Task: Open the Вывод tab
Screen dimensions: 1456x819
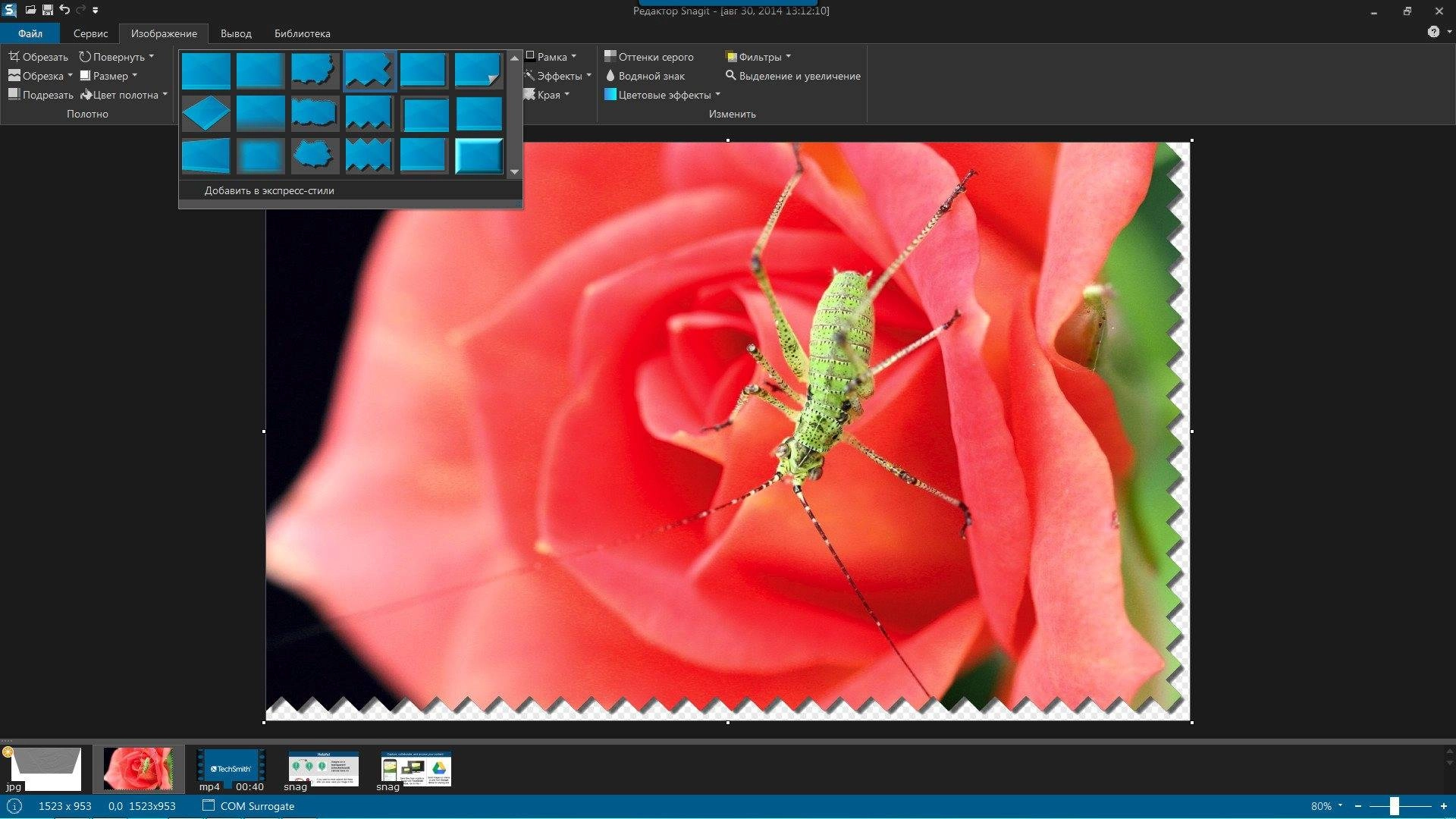Action: click(x=236, y=33)
